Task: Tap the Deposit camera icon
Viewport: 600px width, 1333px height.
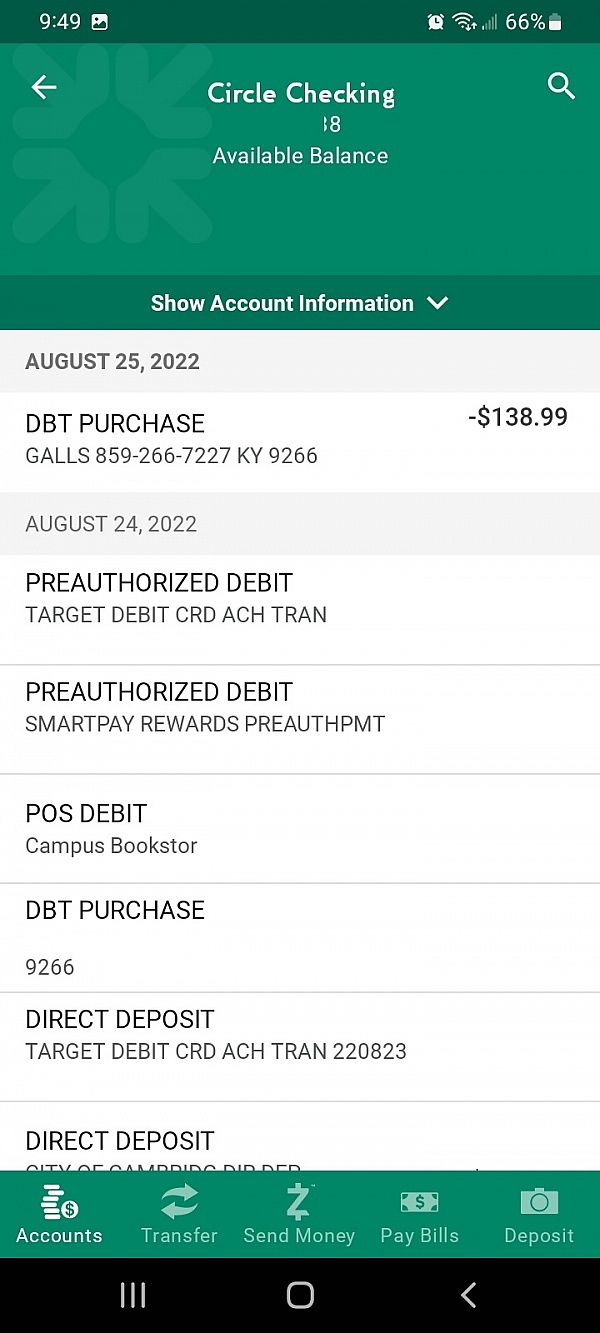Action: 539,1201
